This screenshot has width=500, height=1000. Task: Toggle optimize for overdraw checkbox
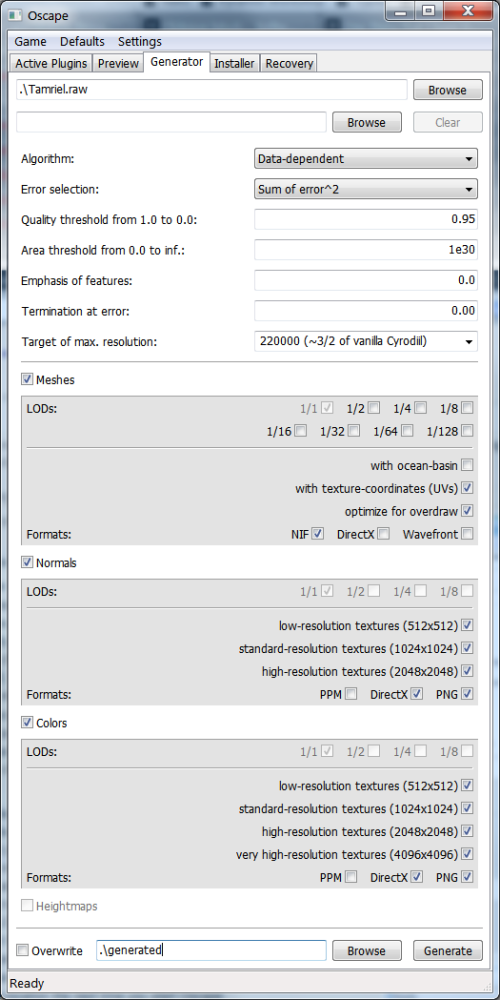[467, 511]
